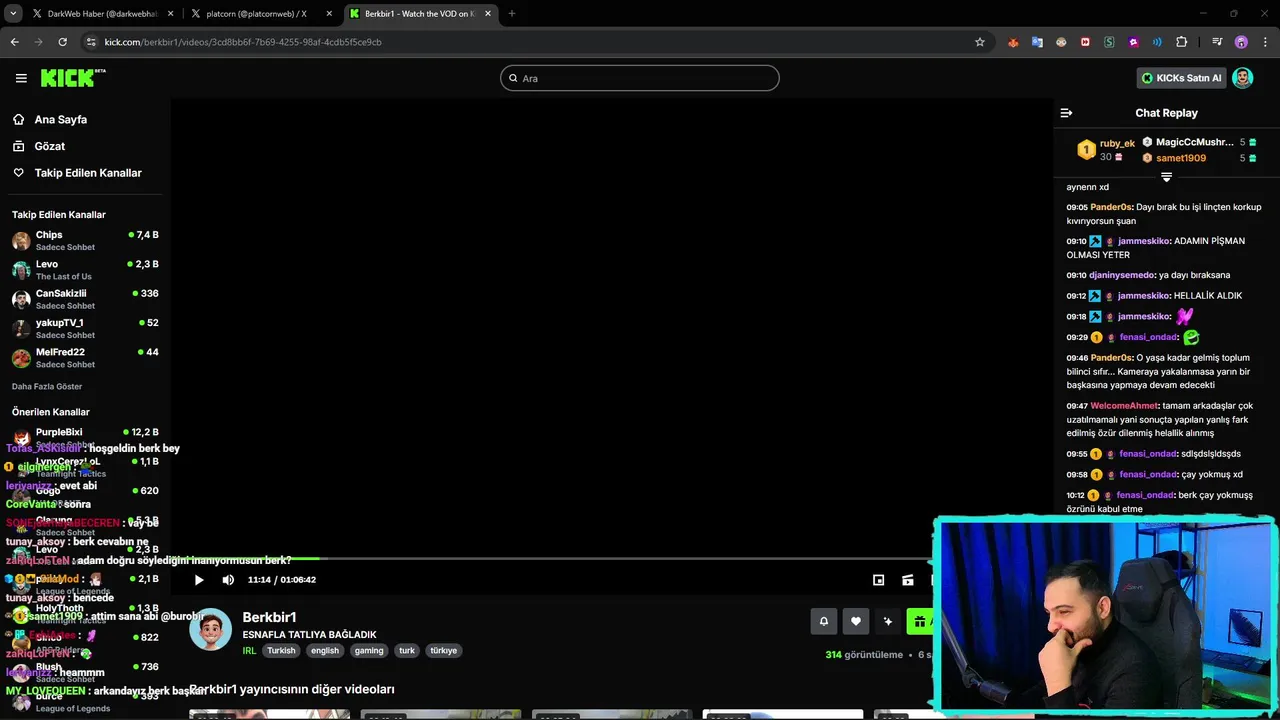Reload the current page
This screenshot has height=720, width=1280.
click(x=62, y=42)
